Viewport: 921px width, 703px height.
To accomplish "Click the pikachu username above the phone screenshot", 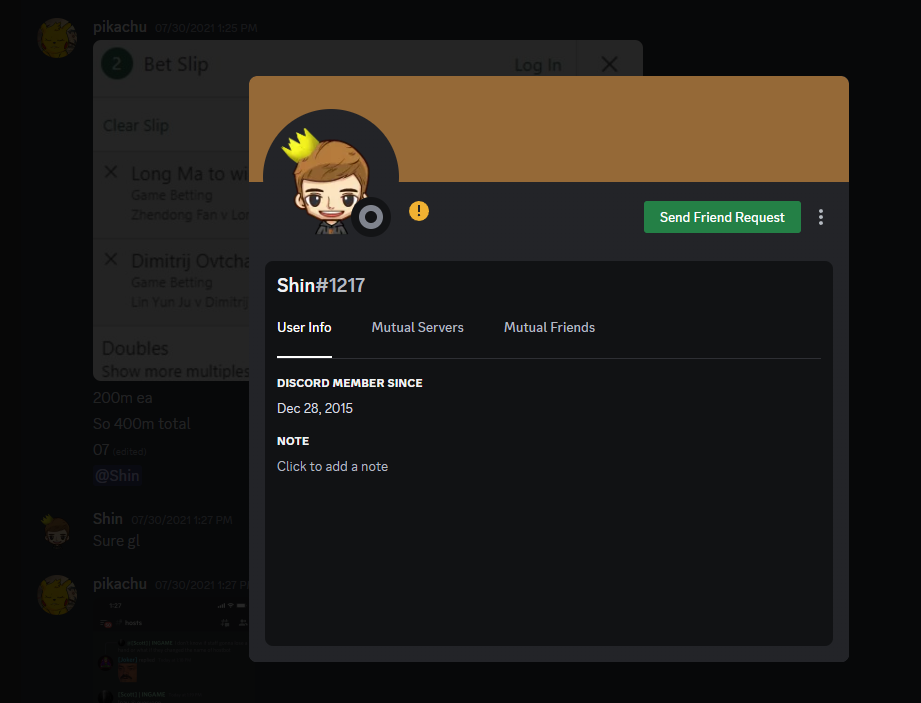I will (120, 584).
